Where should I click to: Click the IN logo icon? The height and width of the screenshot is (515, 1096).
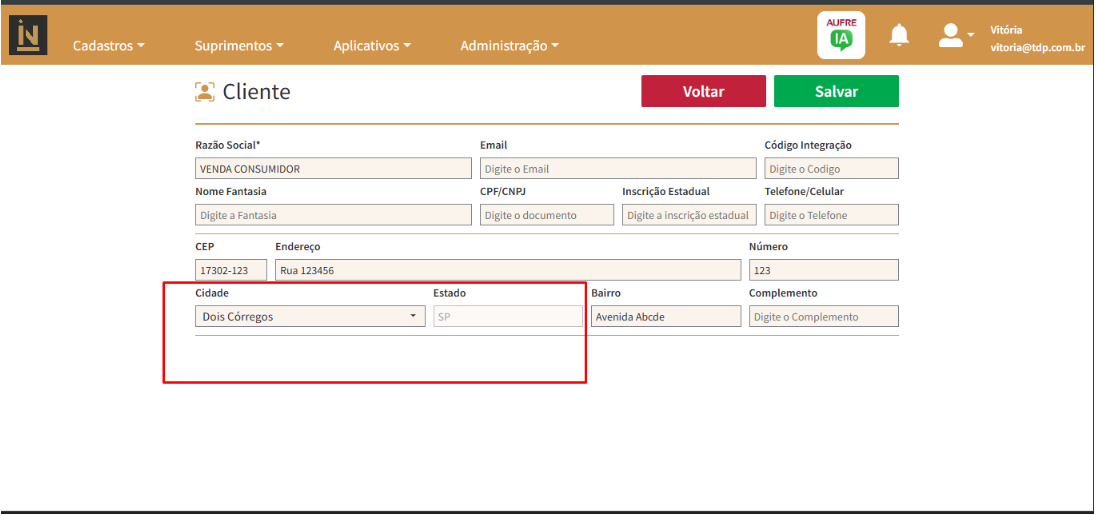(27, 36)
